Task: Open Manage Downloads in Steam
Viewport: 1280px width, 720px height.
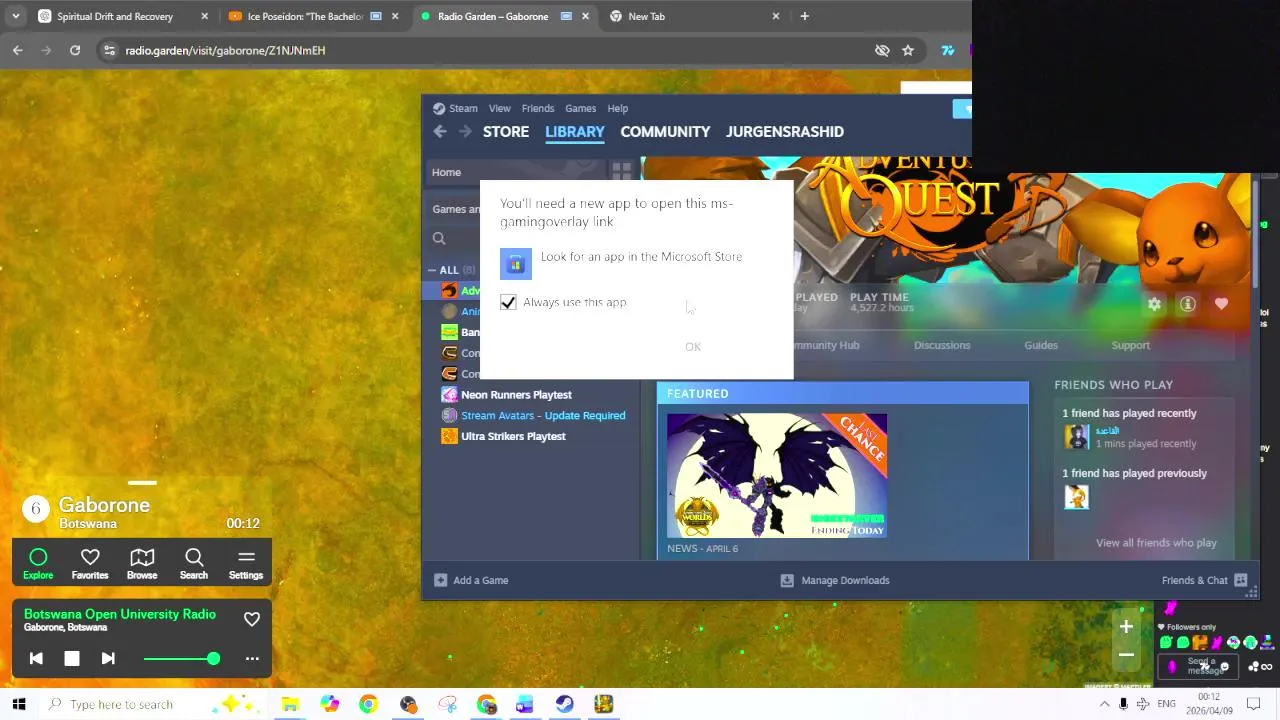Action: tap(835, 580)
